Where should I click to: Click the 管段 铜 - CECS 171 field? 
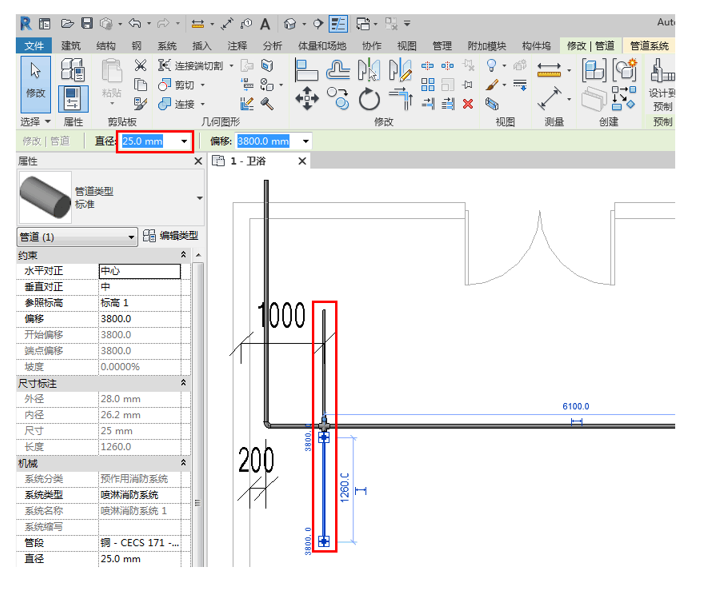point(140,542)
